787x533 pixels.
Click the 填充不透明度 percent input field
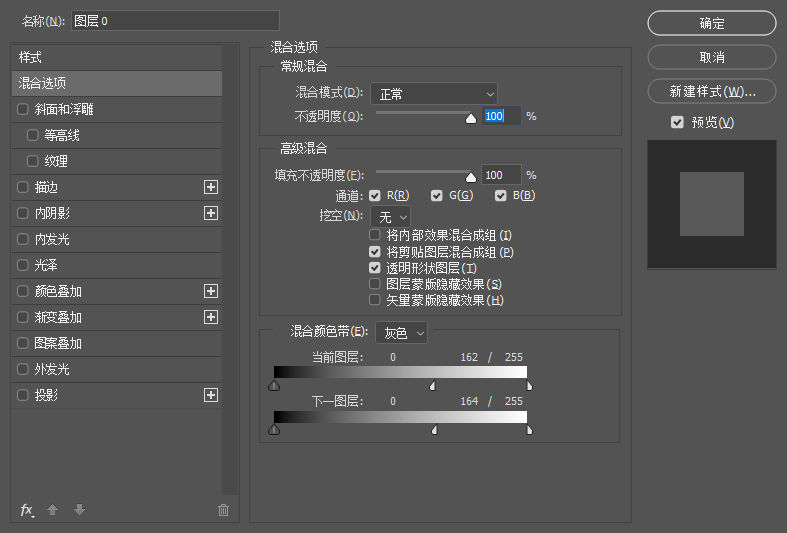pos(501,175)
